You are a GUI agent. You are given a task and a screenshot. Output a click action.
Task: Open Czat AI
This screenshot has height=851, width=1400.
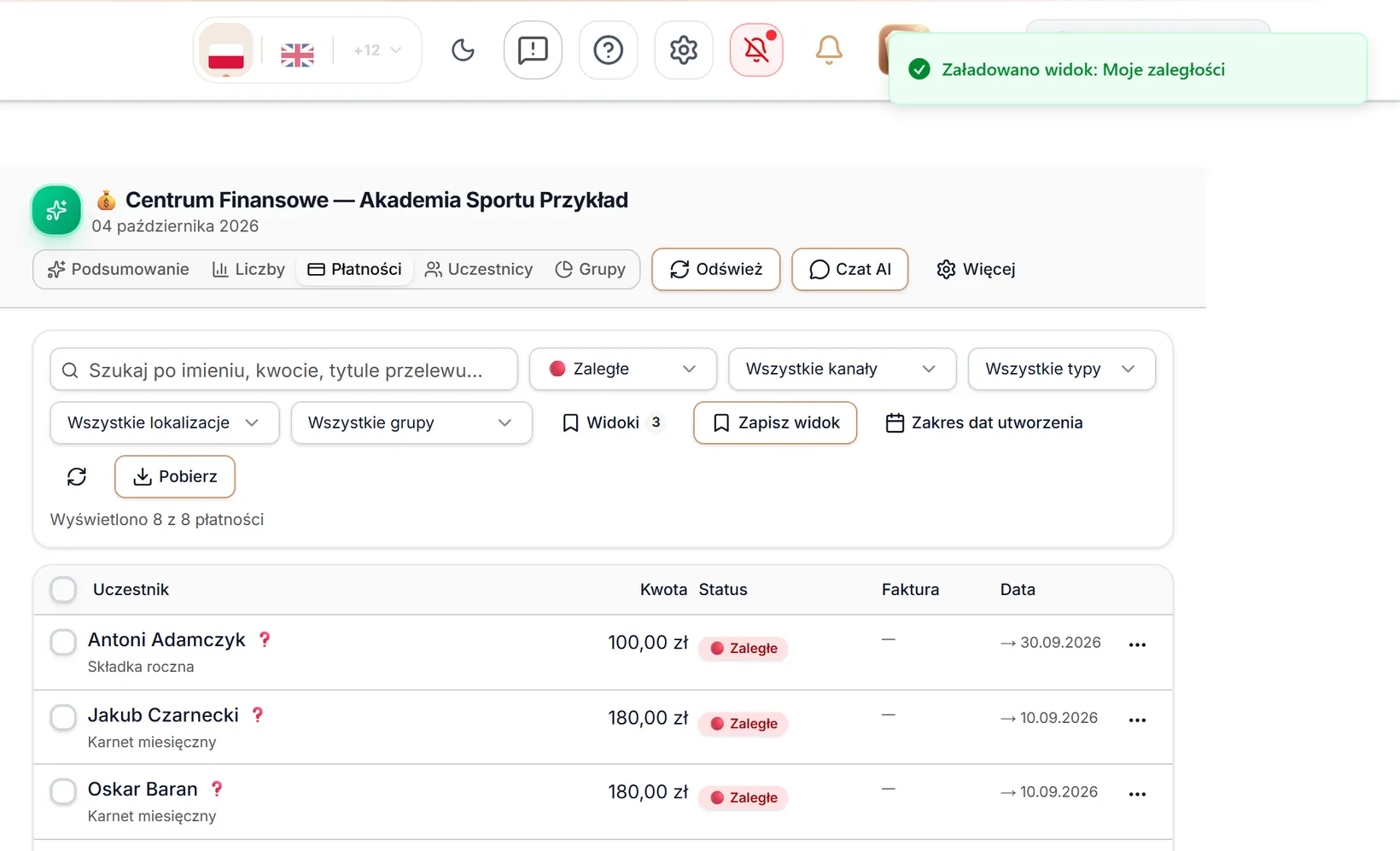pos(850,270)
